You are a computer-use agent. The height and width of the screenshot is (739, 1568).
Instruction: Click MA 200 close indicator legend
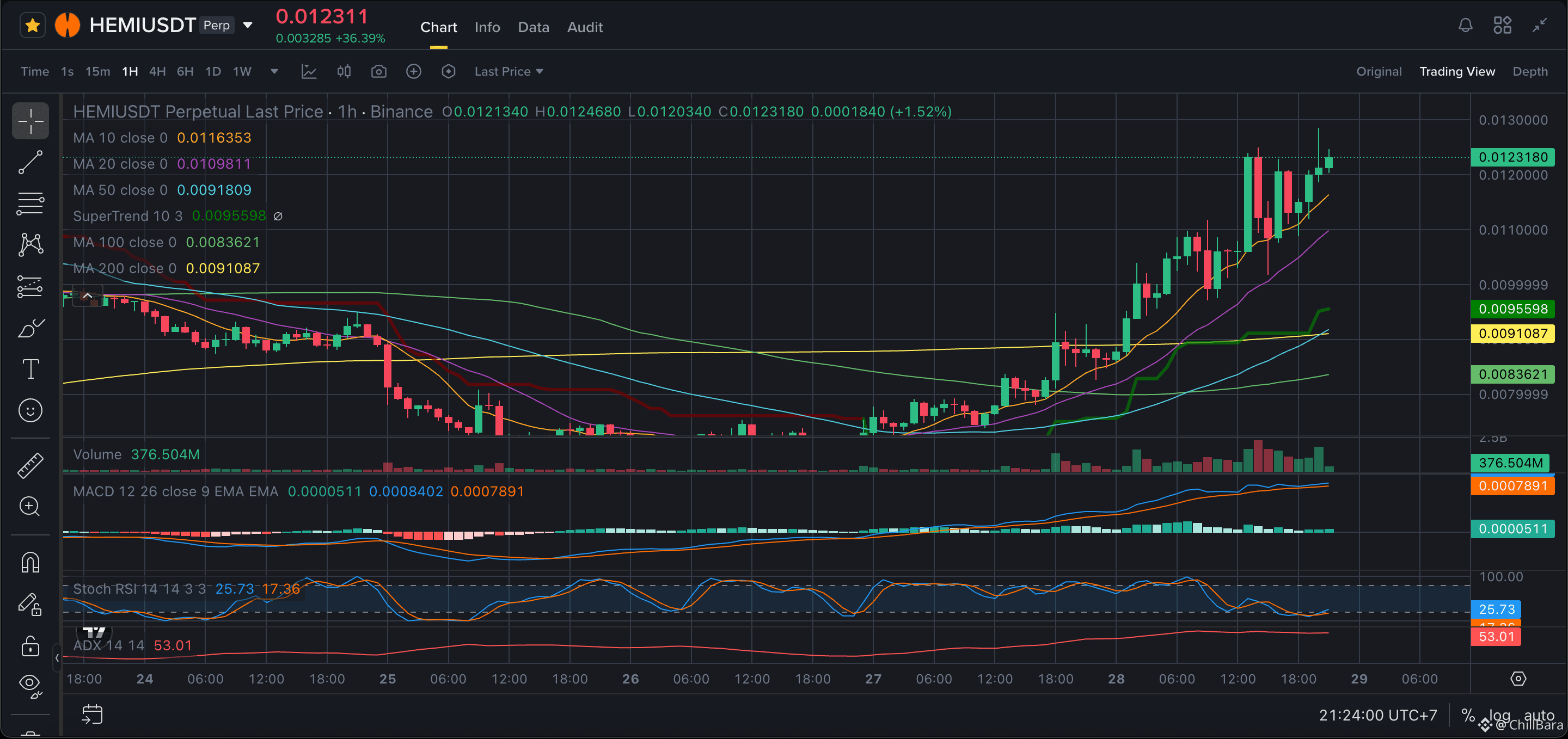tap(166, 268)
